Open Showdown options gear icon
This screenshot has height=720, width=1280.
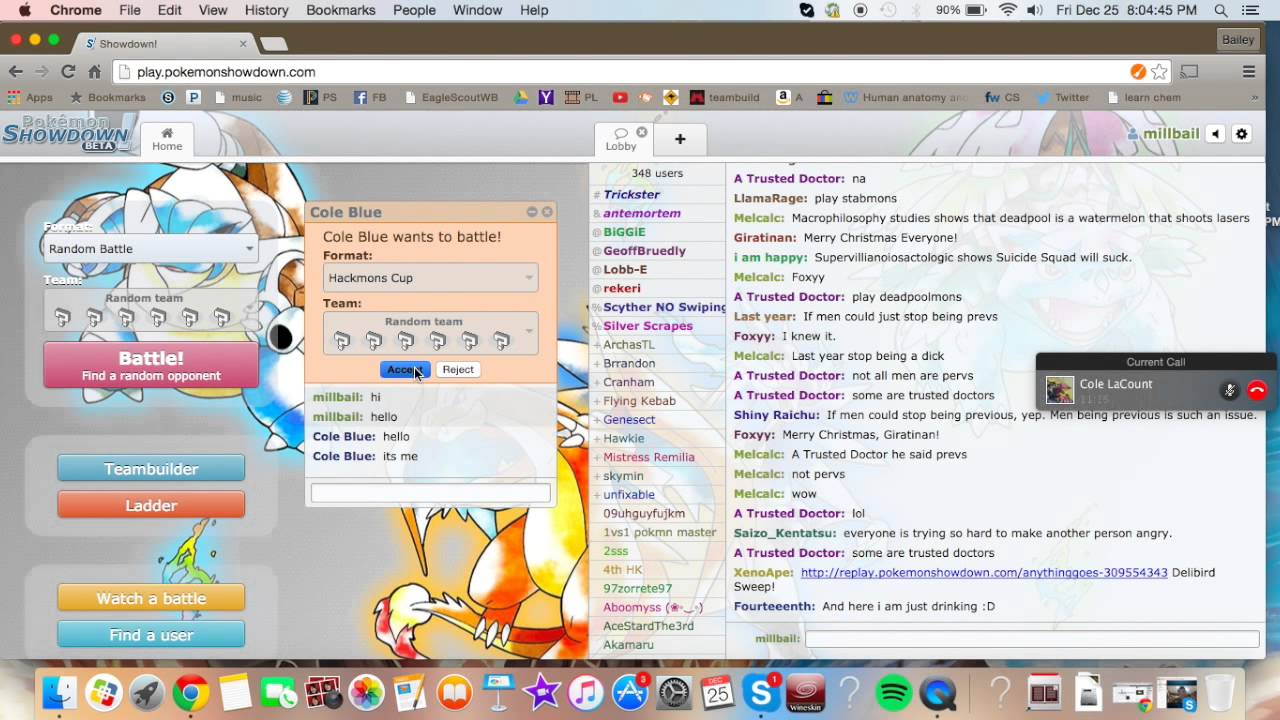(1242, 134)
